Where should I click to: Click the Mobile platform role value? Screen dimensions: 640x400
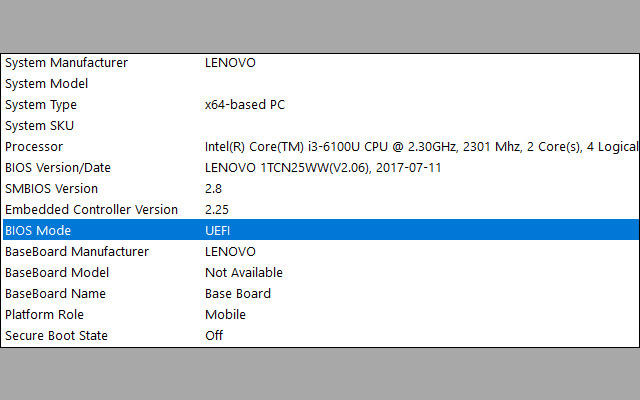[225, 315]
